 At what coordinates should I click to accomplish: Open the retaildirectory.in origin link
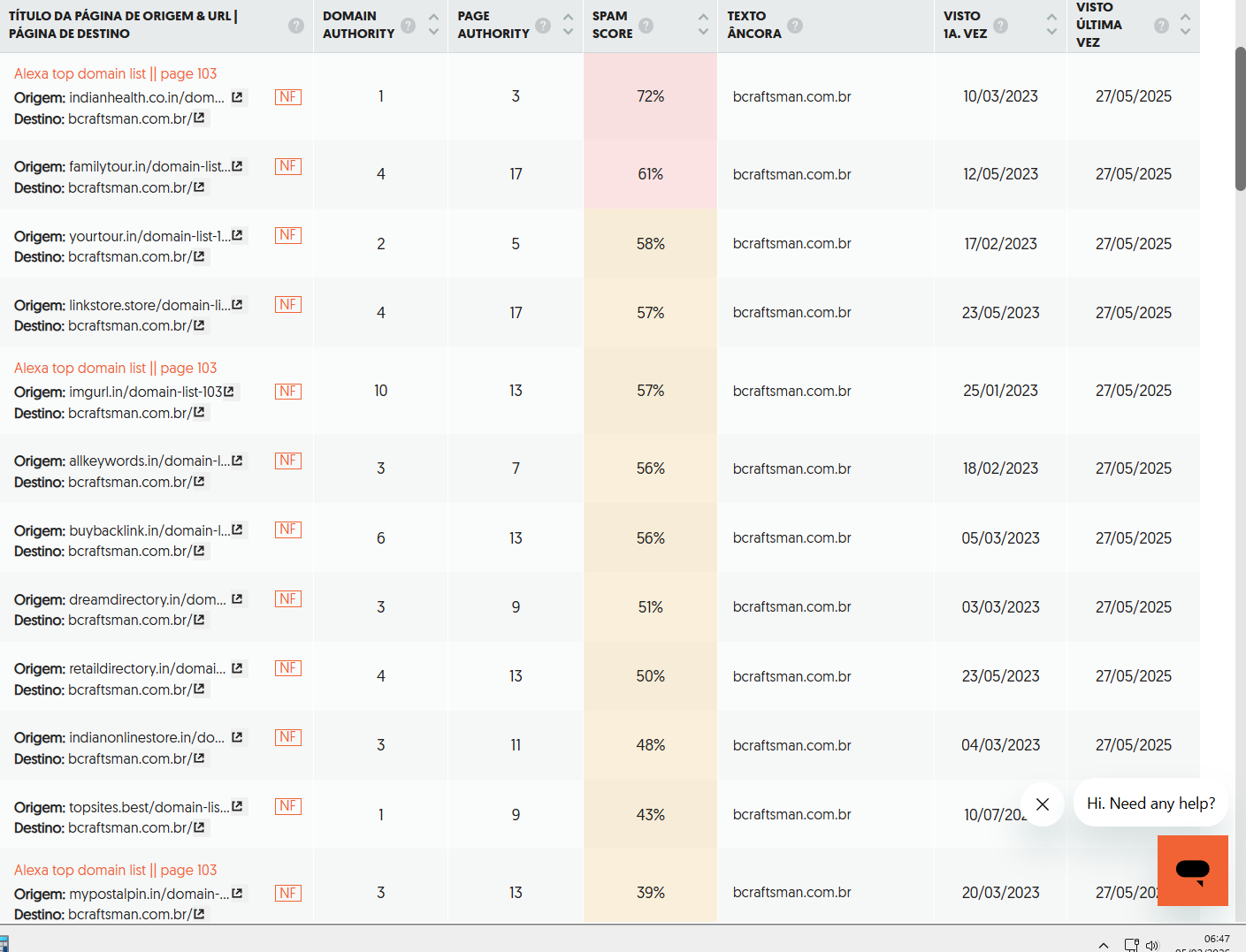[x=147, y=668]
